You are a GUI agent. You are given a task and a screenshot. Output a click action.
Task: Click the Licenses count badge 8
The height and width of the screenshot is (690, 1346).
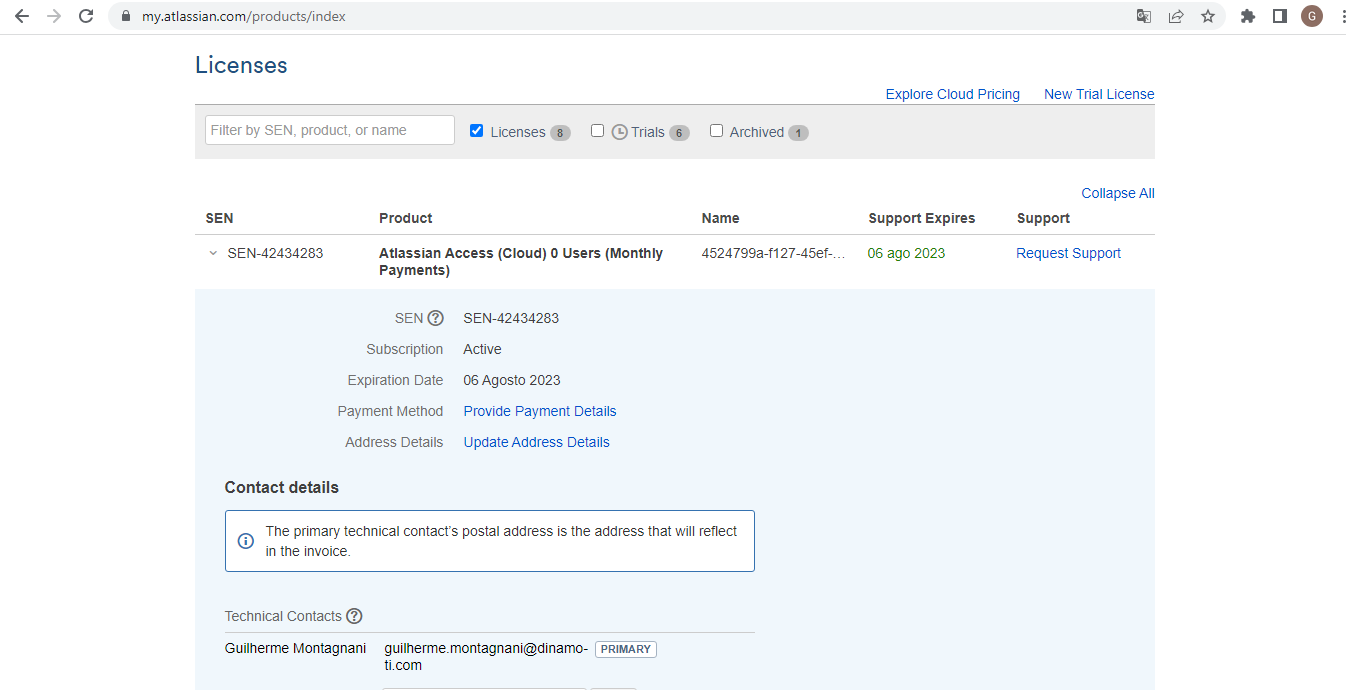(560, 133)
